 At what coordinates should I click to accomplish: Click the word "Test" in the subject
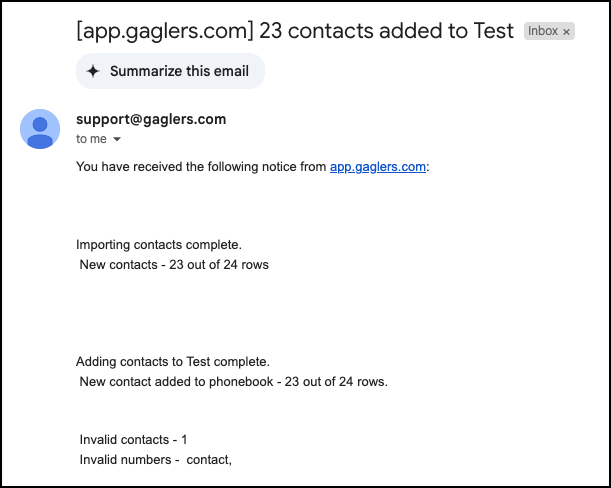point(493,31)
